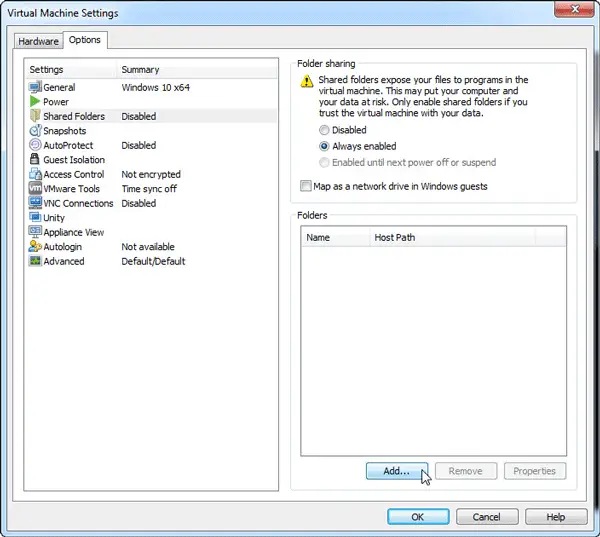Select the Access Control row label

pyautogui.click(x=73, y=174)
